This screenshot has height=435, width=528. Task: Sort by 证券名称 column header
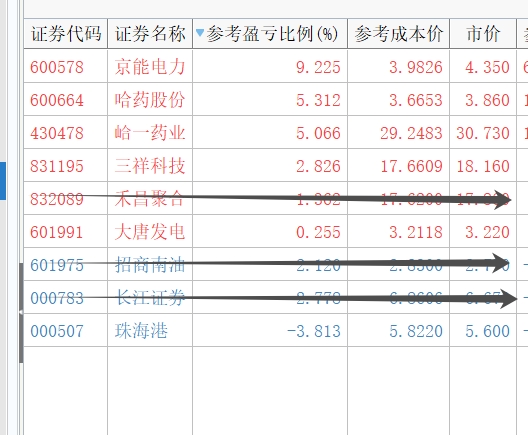(x=150, y=34)
